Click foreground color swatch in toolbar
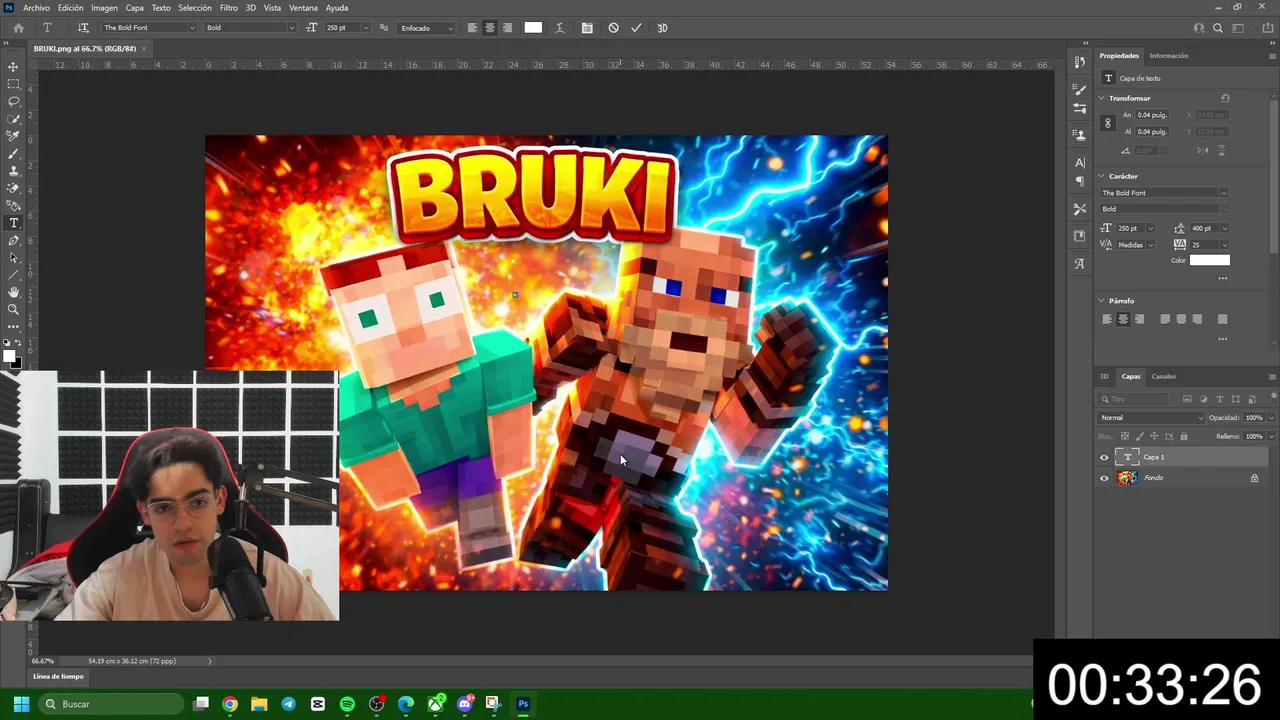This screenshot has width=1280, height=720. point(9,356)
